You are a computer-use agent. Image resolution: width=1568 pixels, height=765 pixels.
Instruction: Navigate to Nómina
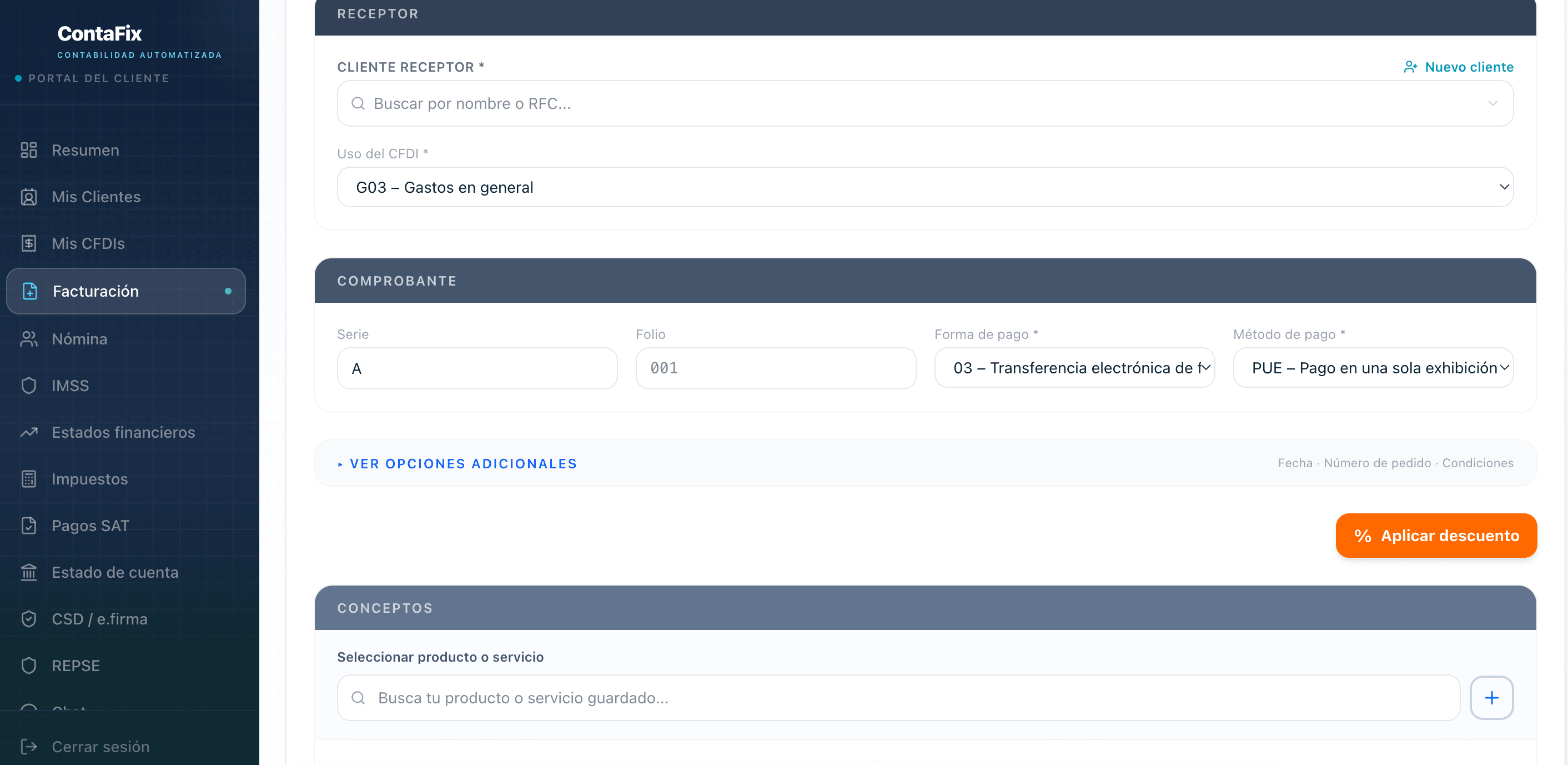[125, 339]
